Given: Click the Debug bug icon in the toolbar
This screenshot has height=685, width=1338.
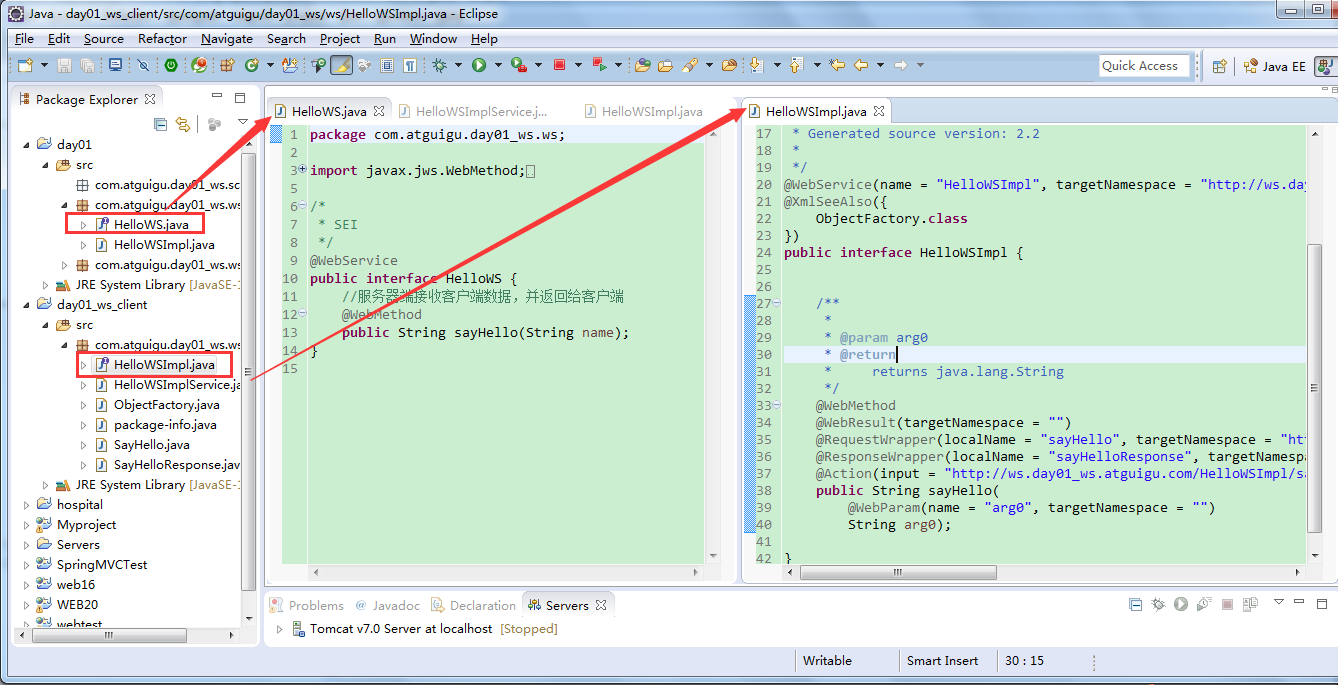Looking at the screenshot, I should (x=439, y=65).
